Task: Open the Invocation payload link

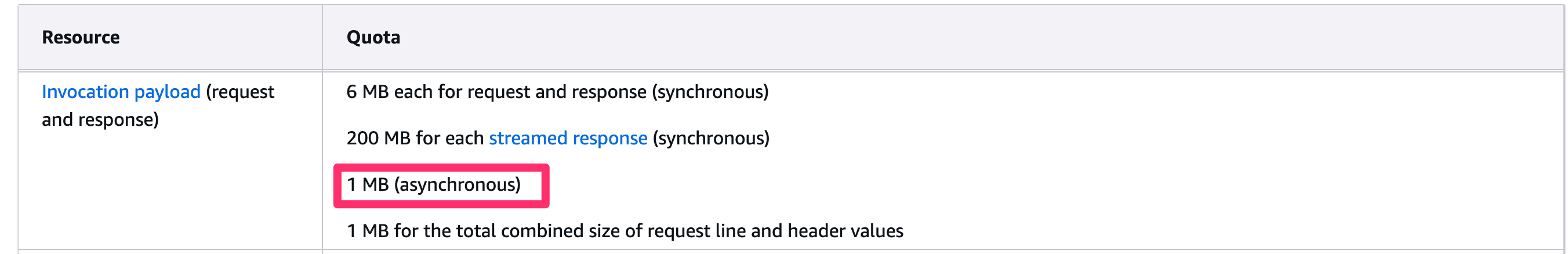Action: [121, 92]
